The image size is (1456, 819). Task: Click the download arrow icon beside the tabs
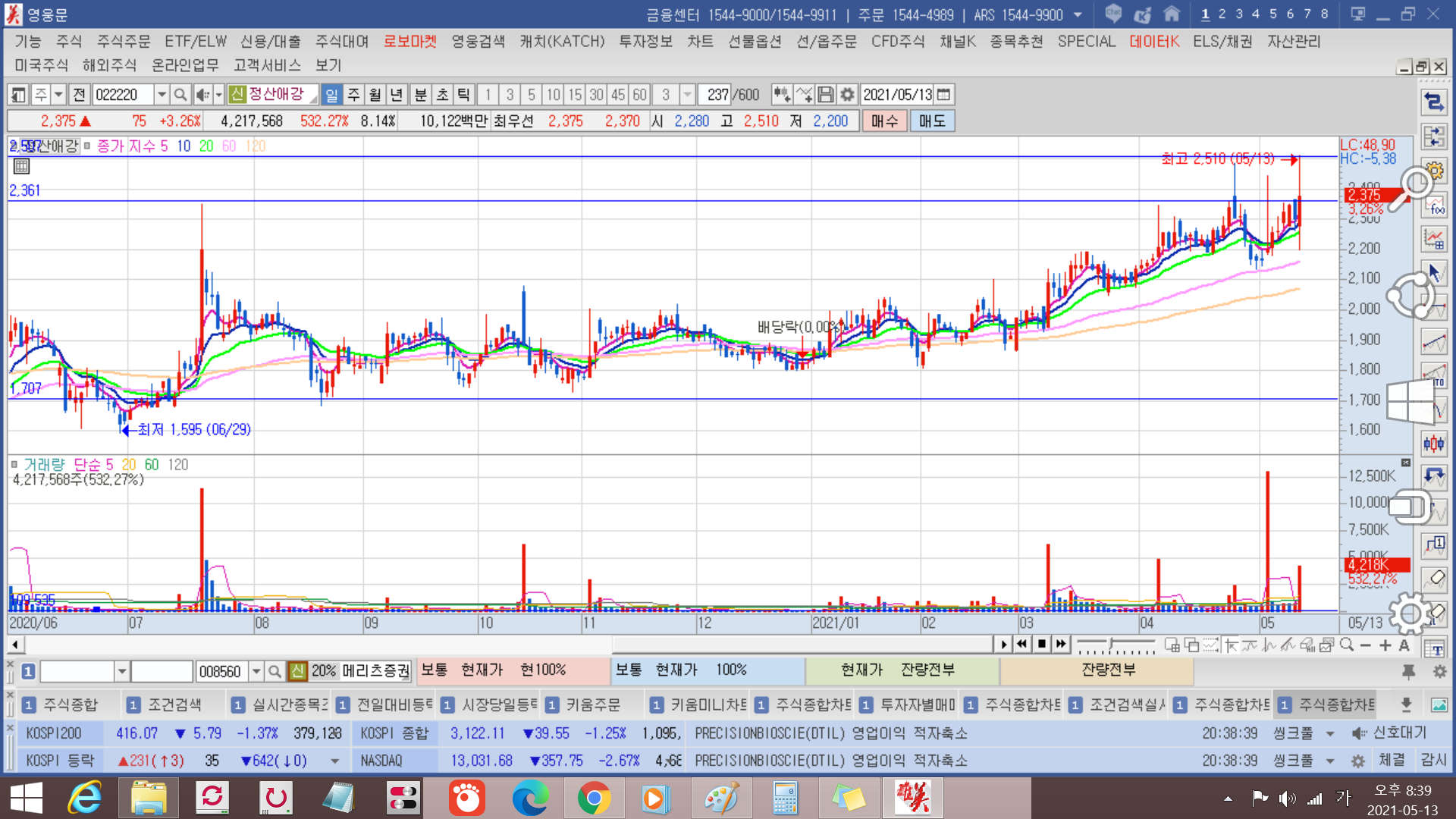1406,704
